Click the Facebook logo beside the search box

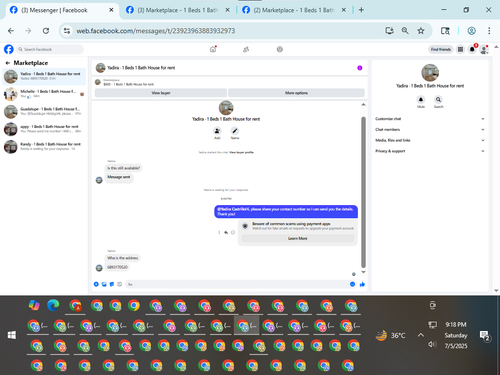tap(9, 49)
